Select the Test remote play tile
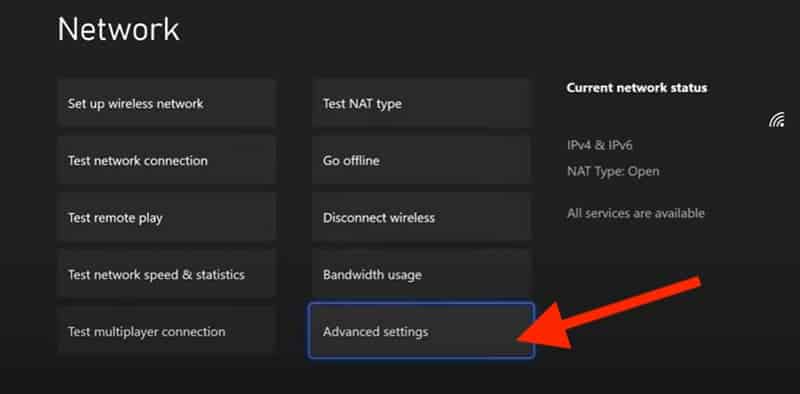The width and height of the screenshot is (800, 394). click(x=166, y=218)
